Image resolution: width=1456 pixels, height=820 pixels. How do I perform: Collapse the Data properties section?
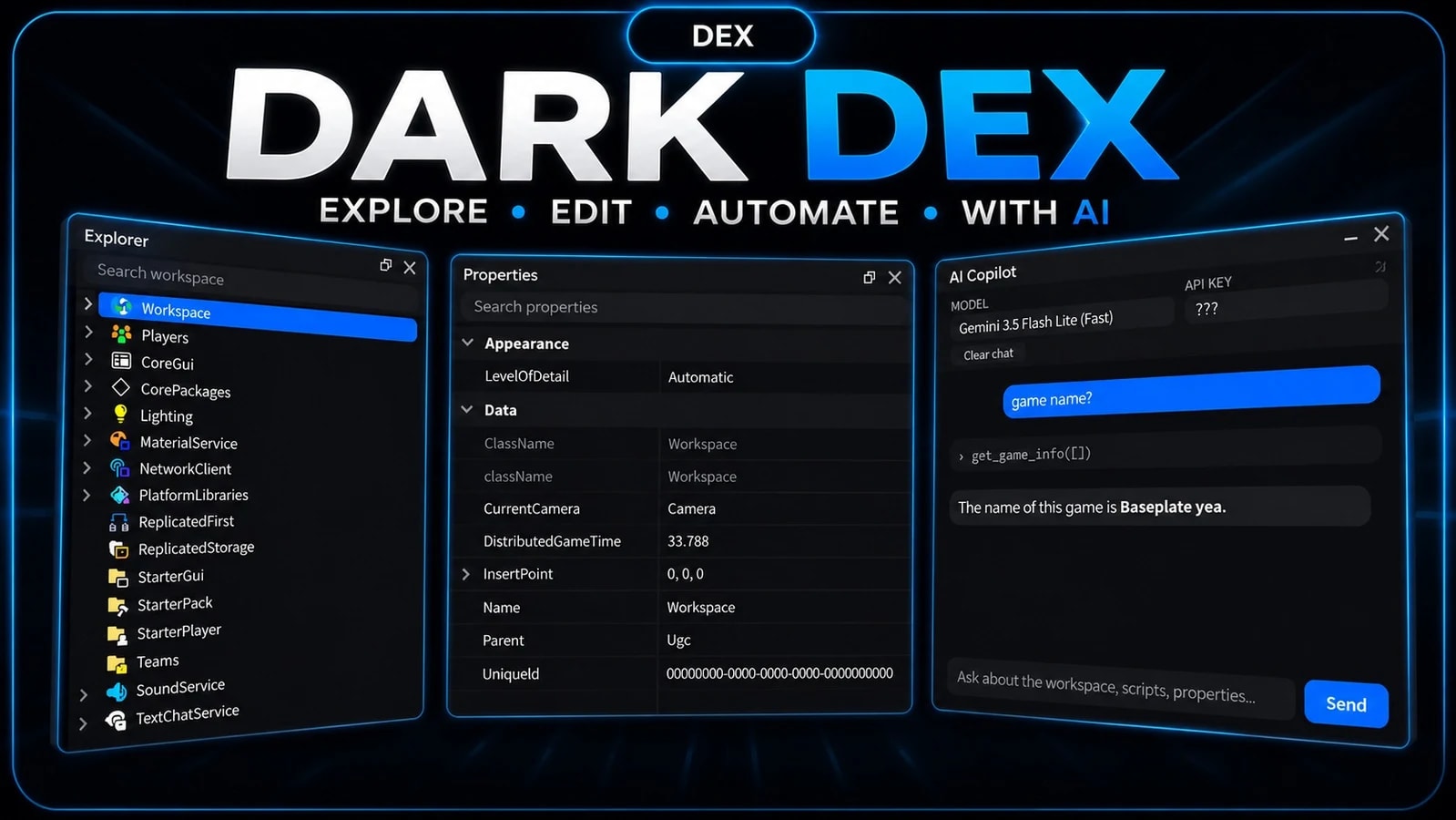(x=467, y=410)
